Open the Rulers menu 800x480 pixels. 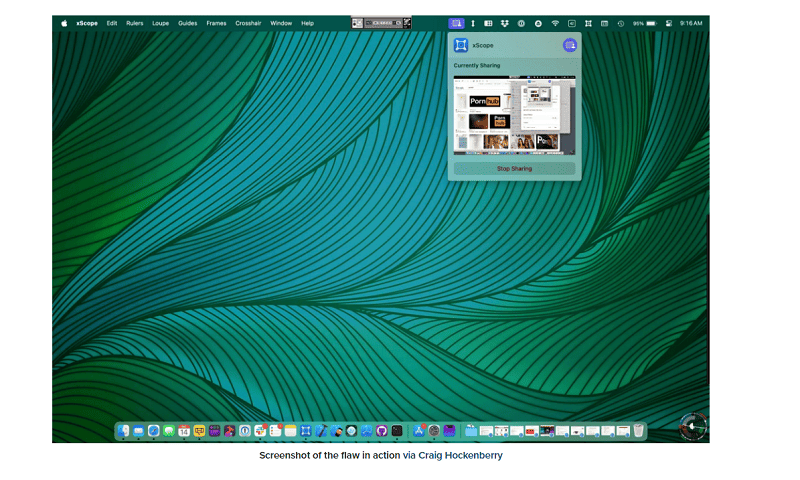pyautogui.click(x=135, y=23)
